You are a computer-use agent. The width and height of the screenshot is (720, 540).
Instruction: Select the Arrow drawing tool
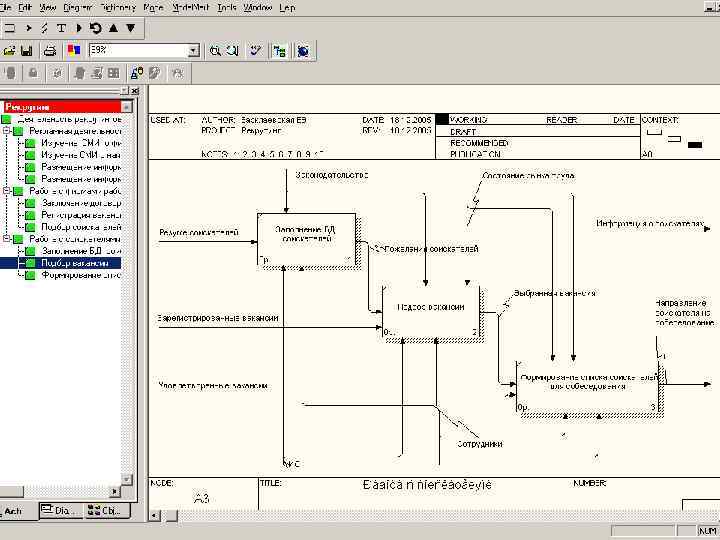(28, 28)
